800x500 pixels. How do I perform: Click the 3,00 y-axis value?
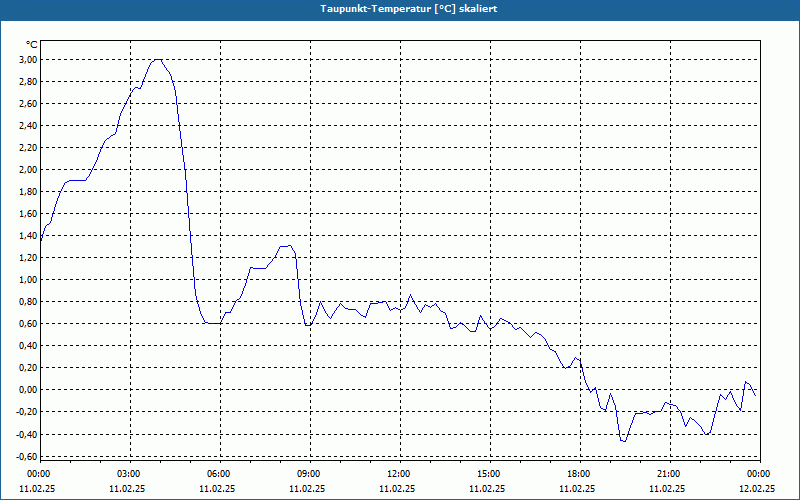[x=28, y=60]
